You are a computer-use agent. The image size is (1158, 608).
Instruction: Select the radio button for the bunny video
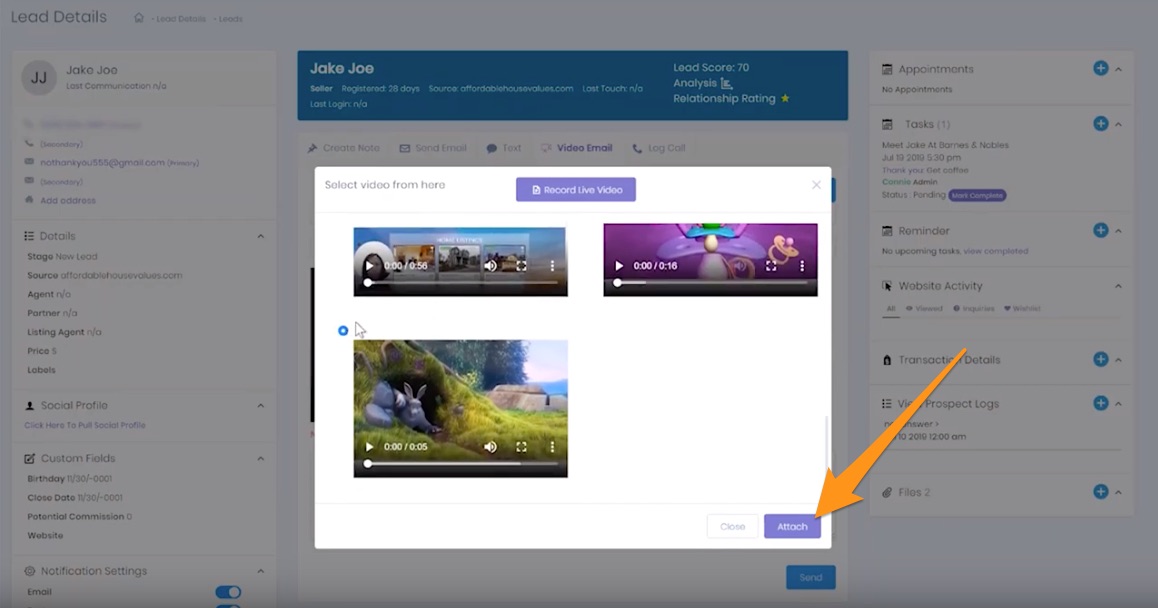click(343, 331)
